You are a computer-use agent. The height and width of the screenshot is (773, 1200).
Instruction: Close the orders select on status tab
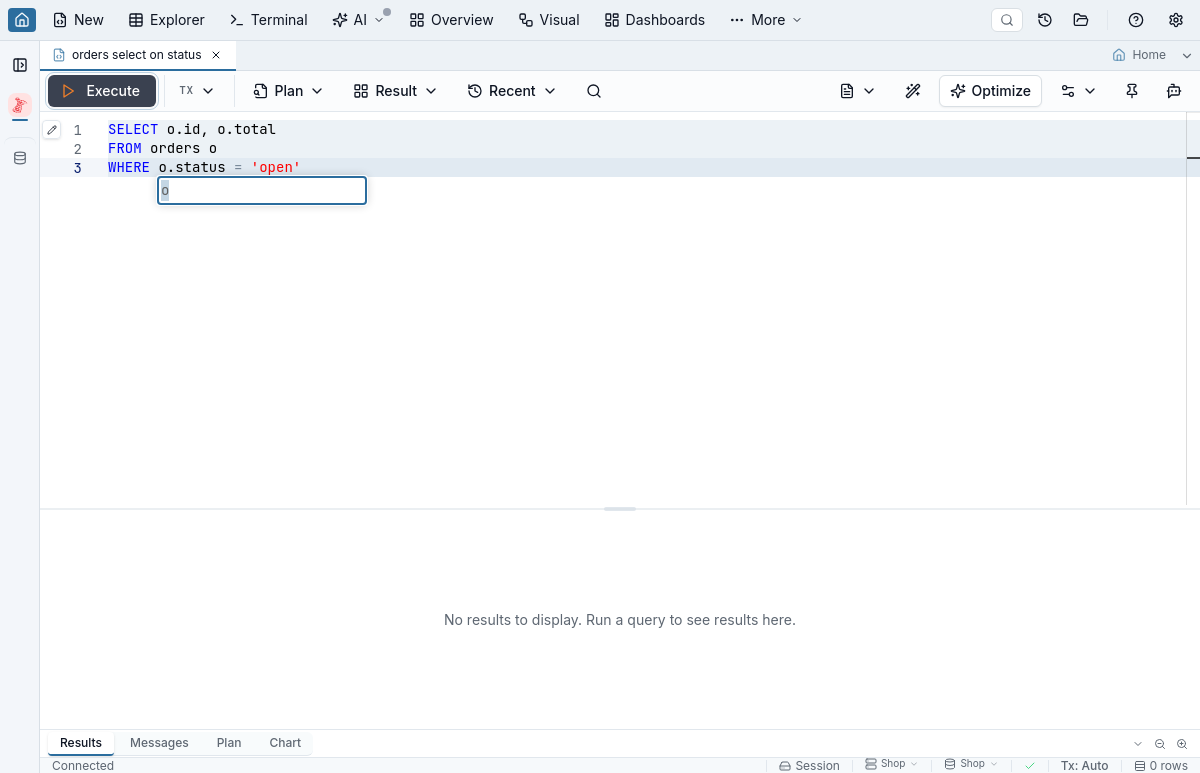pos(216,55)
